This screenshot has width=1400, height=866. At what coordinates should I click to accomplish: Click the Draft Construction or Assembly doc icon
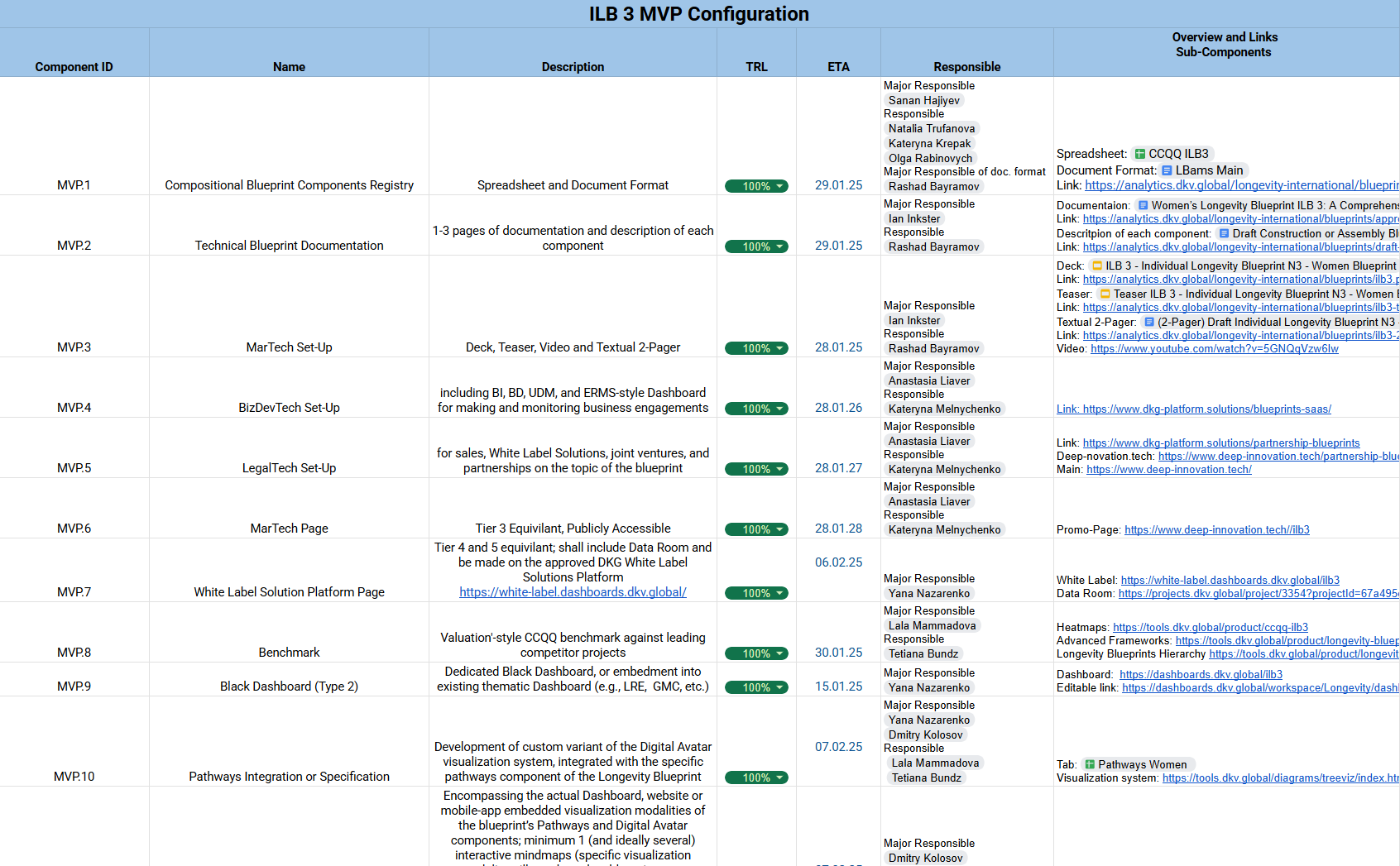(1224, 233)
